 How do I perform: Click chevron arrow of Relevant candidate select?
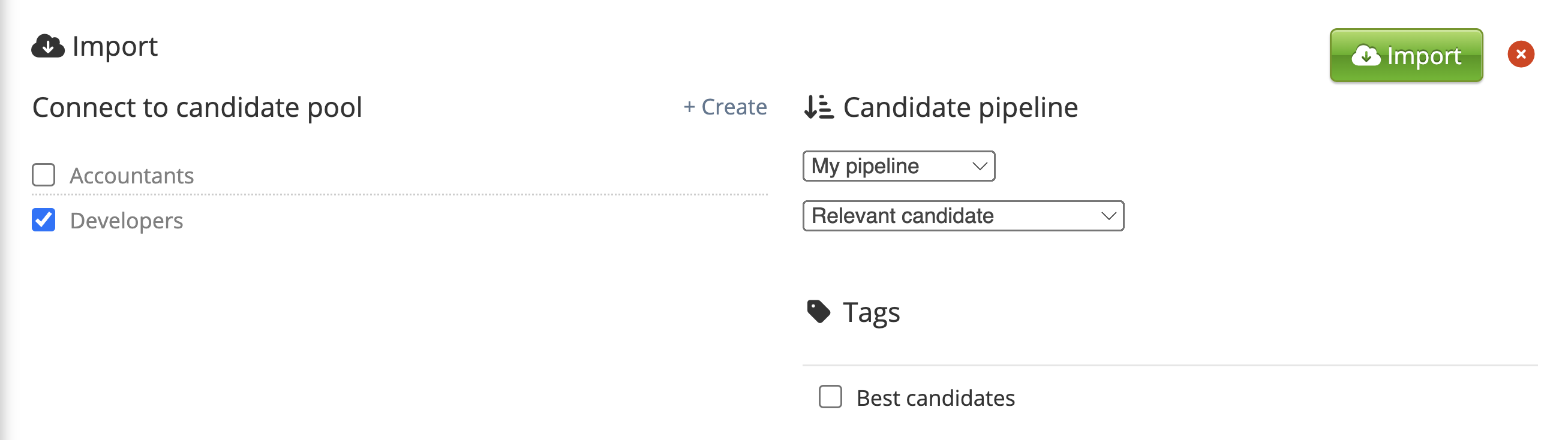(x=1109, y=216)
